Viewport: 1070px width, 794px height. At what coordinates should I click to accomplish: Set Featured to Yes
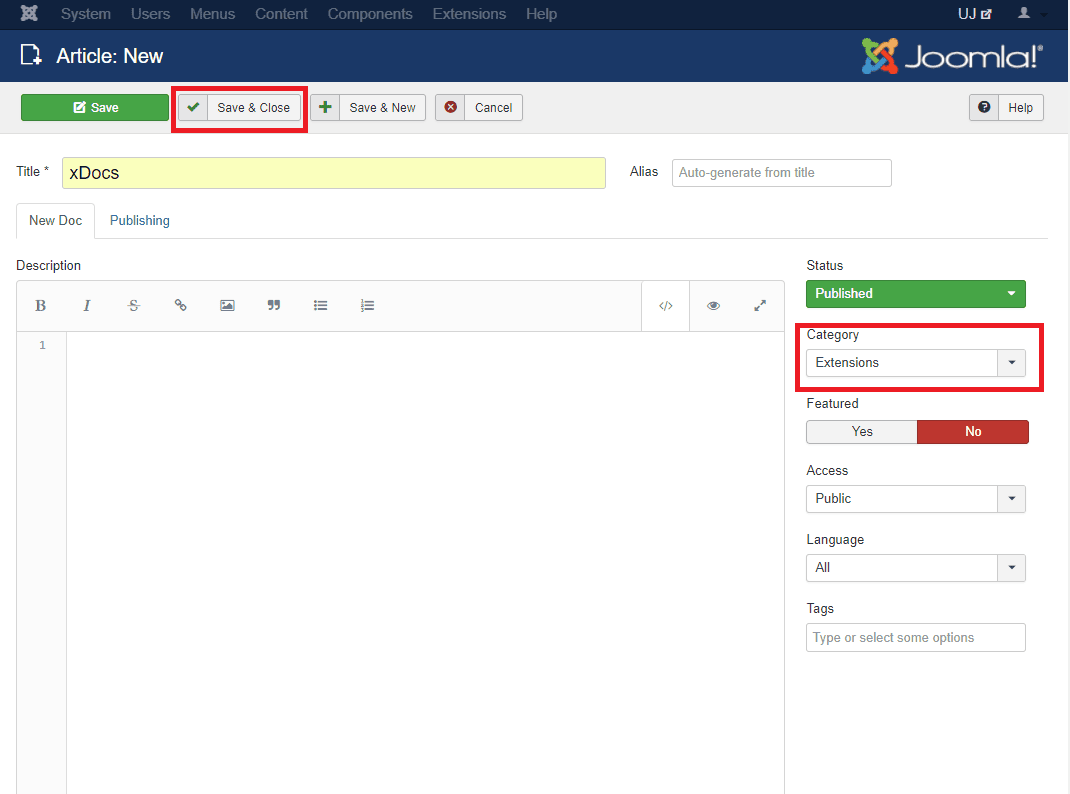point(861,432)
